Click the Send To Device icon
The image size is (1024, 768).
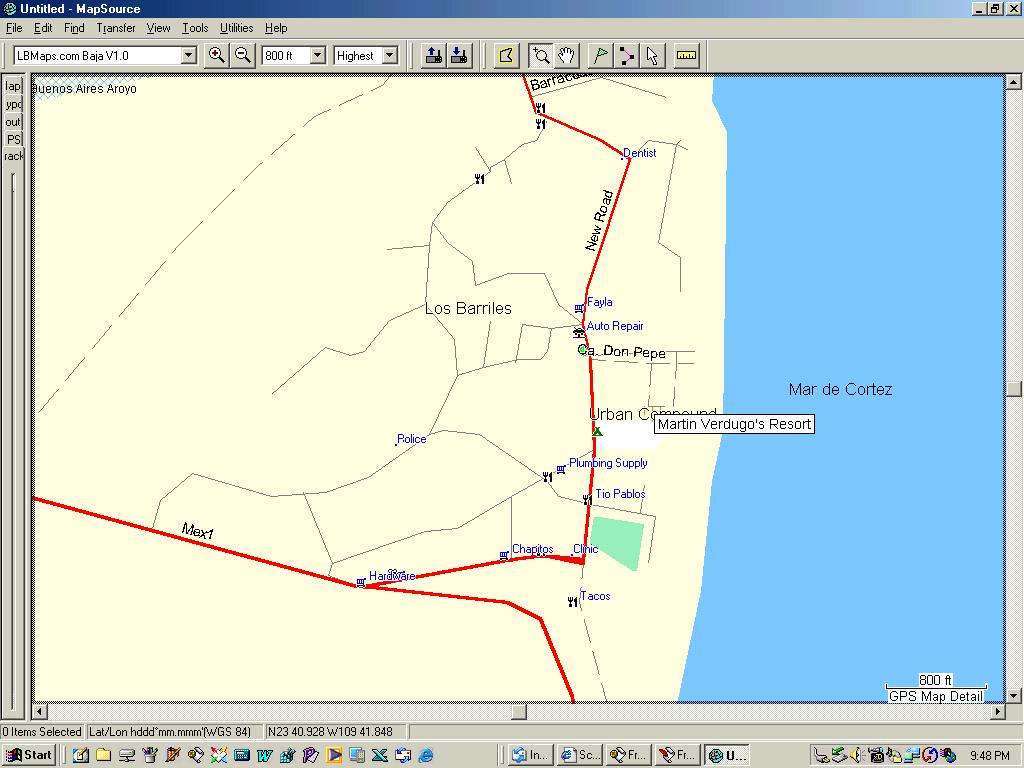coord(433,56)
